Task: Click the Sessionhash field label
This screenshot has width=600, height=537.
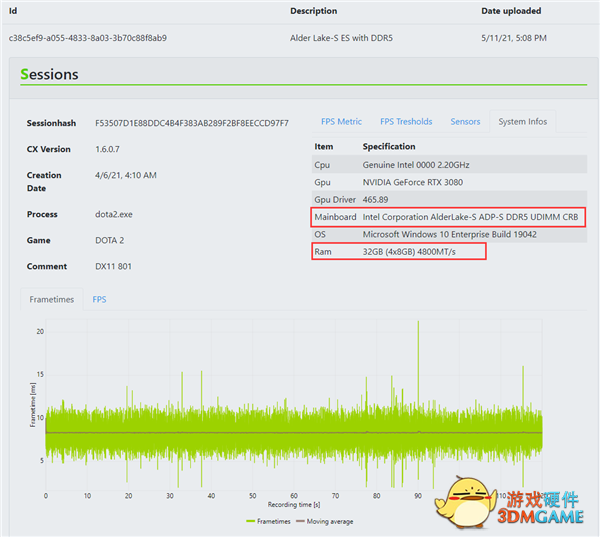Action: [x=51, y=123]
